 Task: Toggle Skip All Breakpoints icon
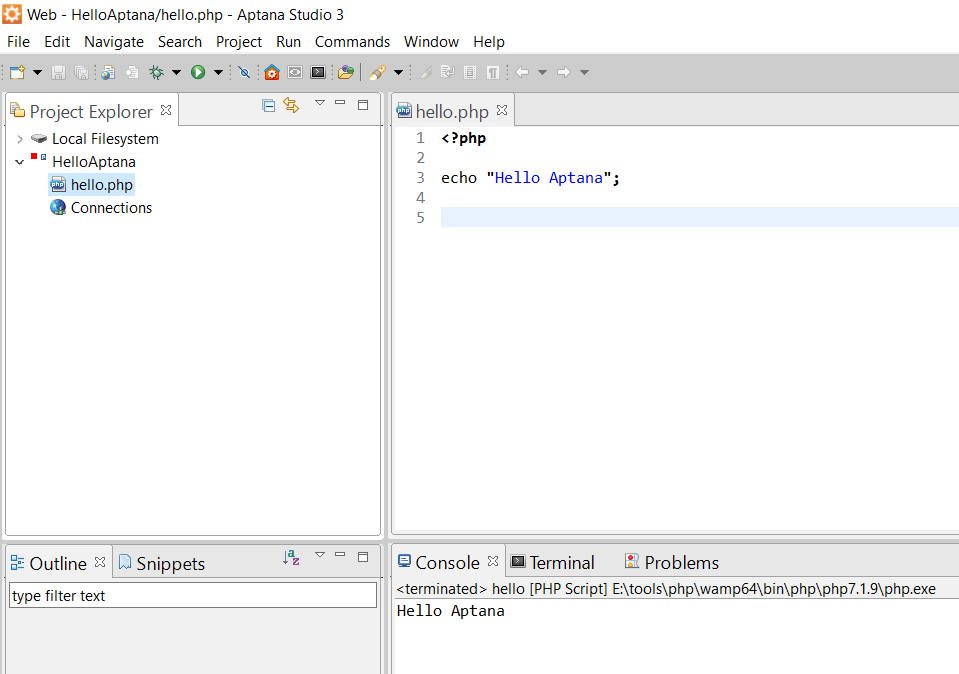[244, 72]
